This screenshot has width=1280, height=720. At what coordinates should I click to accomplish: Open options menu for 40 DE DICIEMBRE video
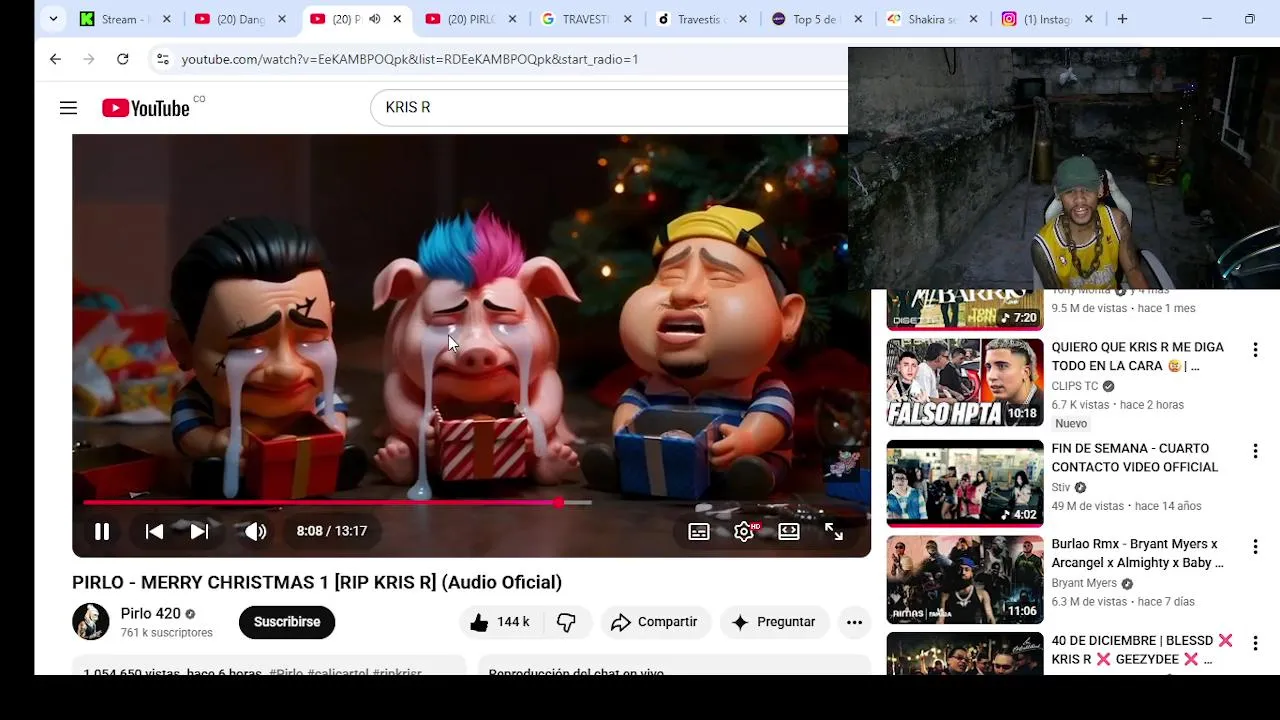(1255, 643)
